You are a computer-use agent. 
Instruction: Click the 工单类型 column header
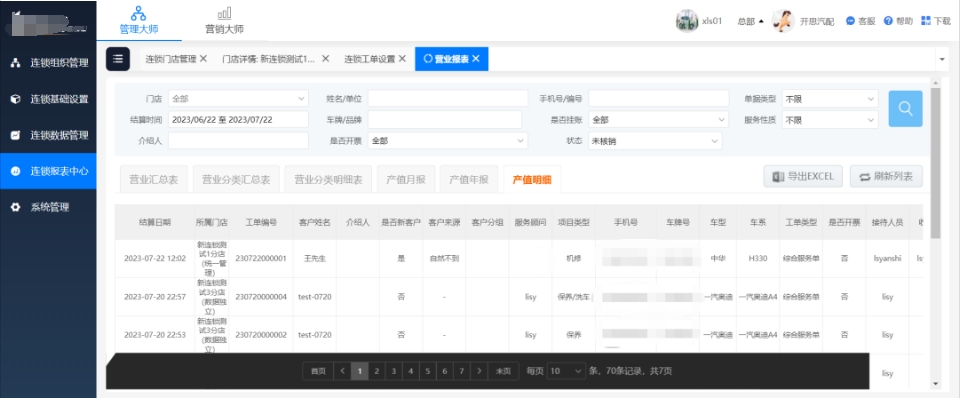pyautogui.click(x=801, y=222)
